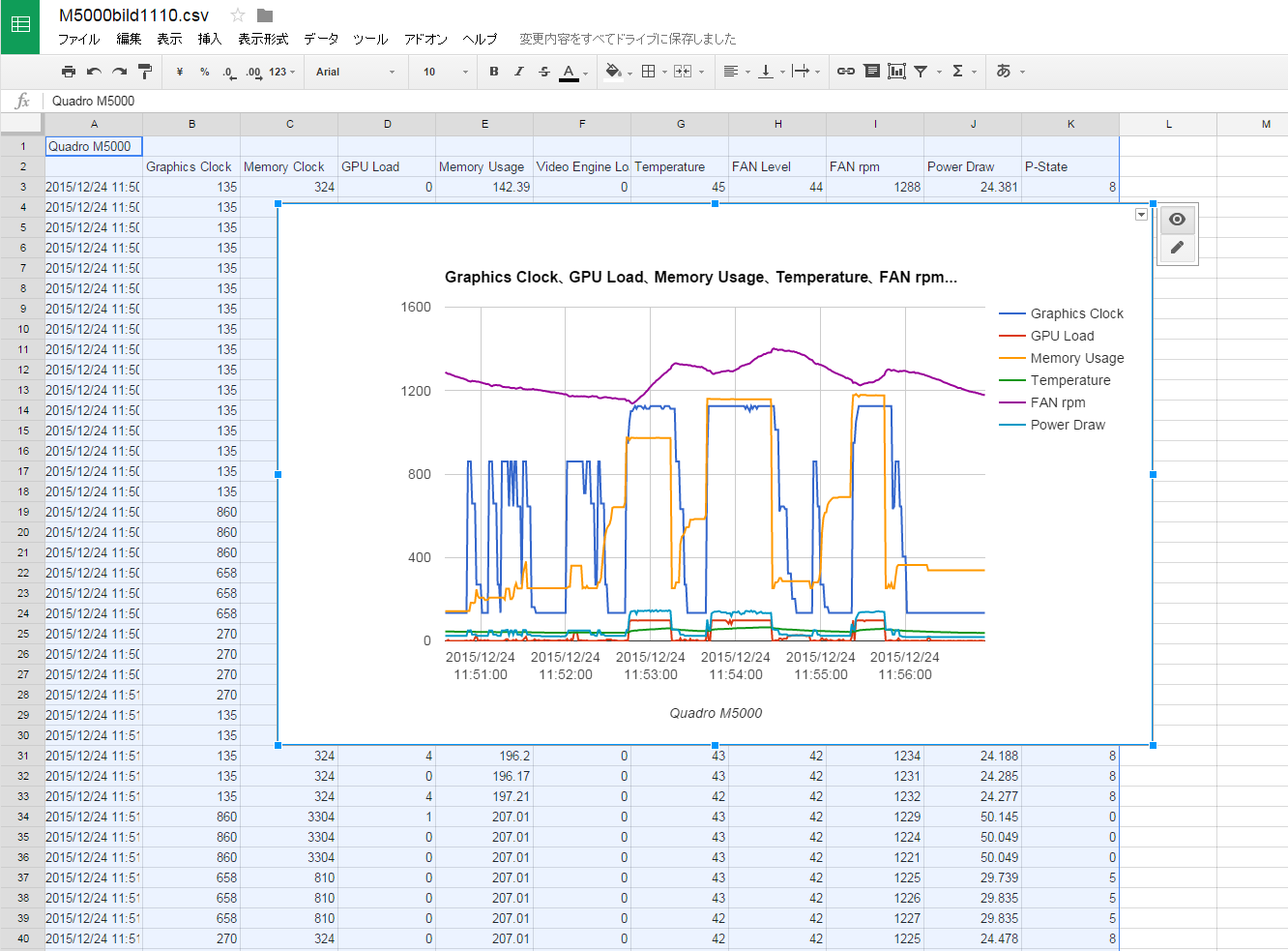The image size is (1288, 951).
Task: Click the merge cells icon
Action: (683, 72)
